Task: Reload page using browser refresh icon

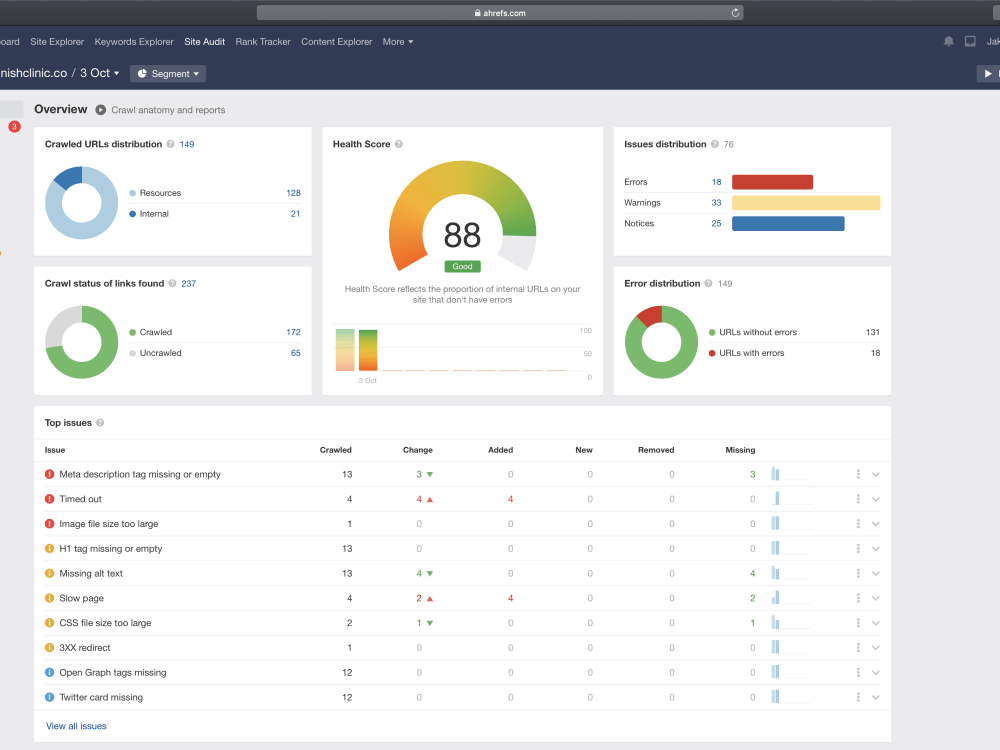Action: point(735,13)
